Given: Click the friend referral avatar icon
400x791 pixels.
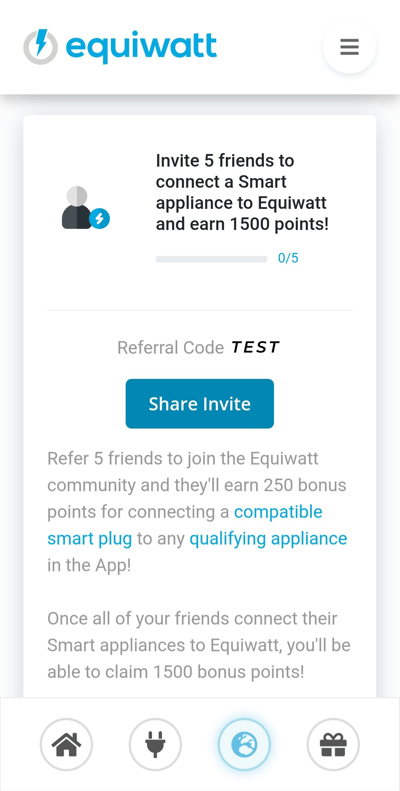Looking at the screenshot, I should 81,207.
